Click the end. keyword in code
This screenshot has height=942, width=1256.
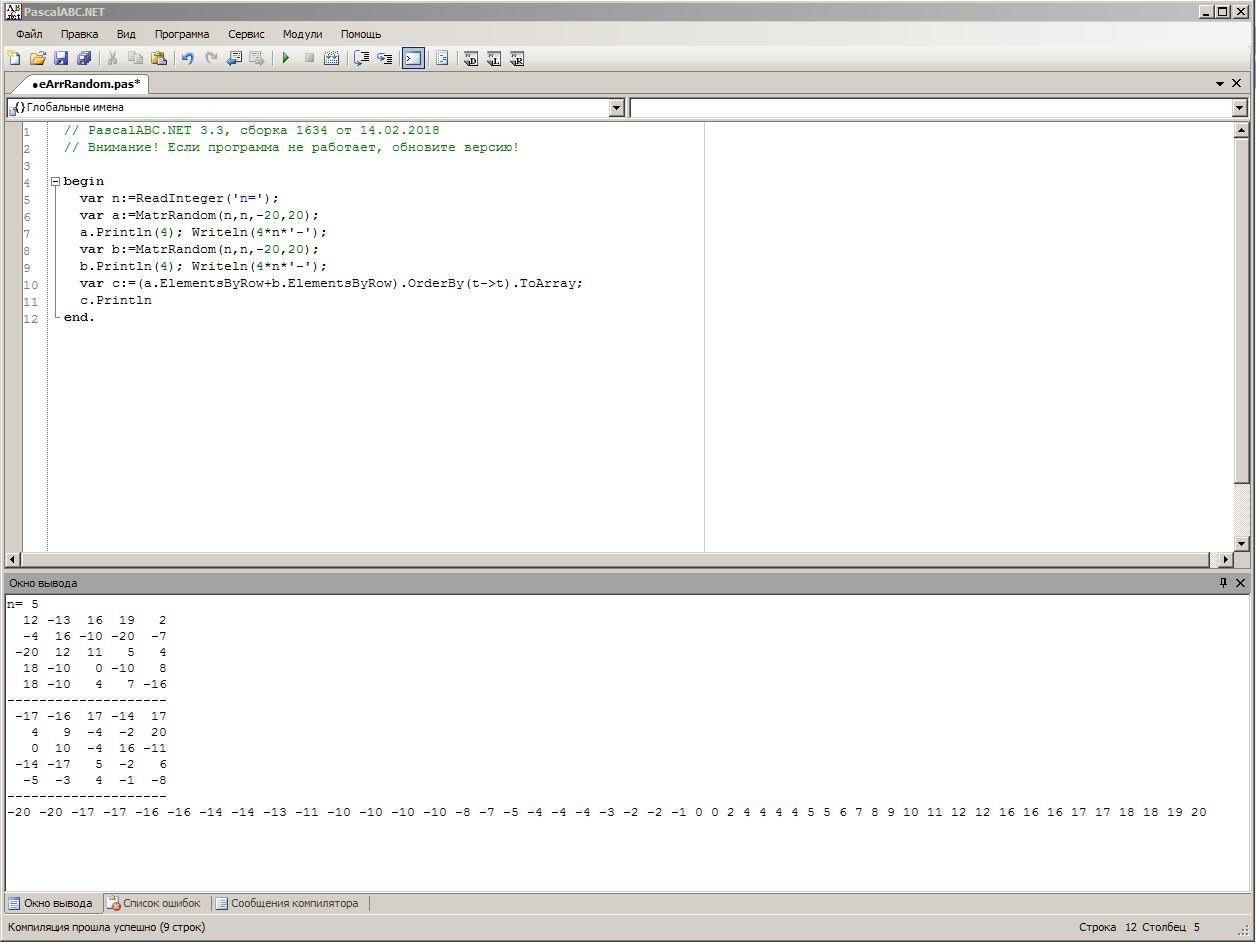(x=79, y=317)
